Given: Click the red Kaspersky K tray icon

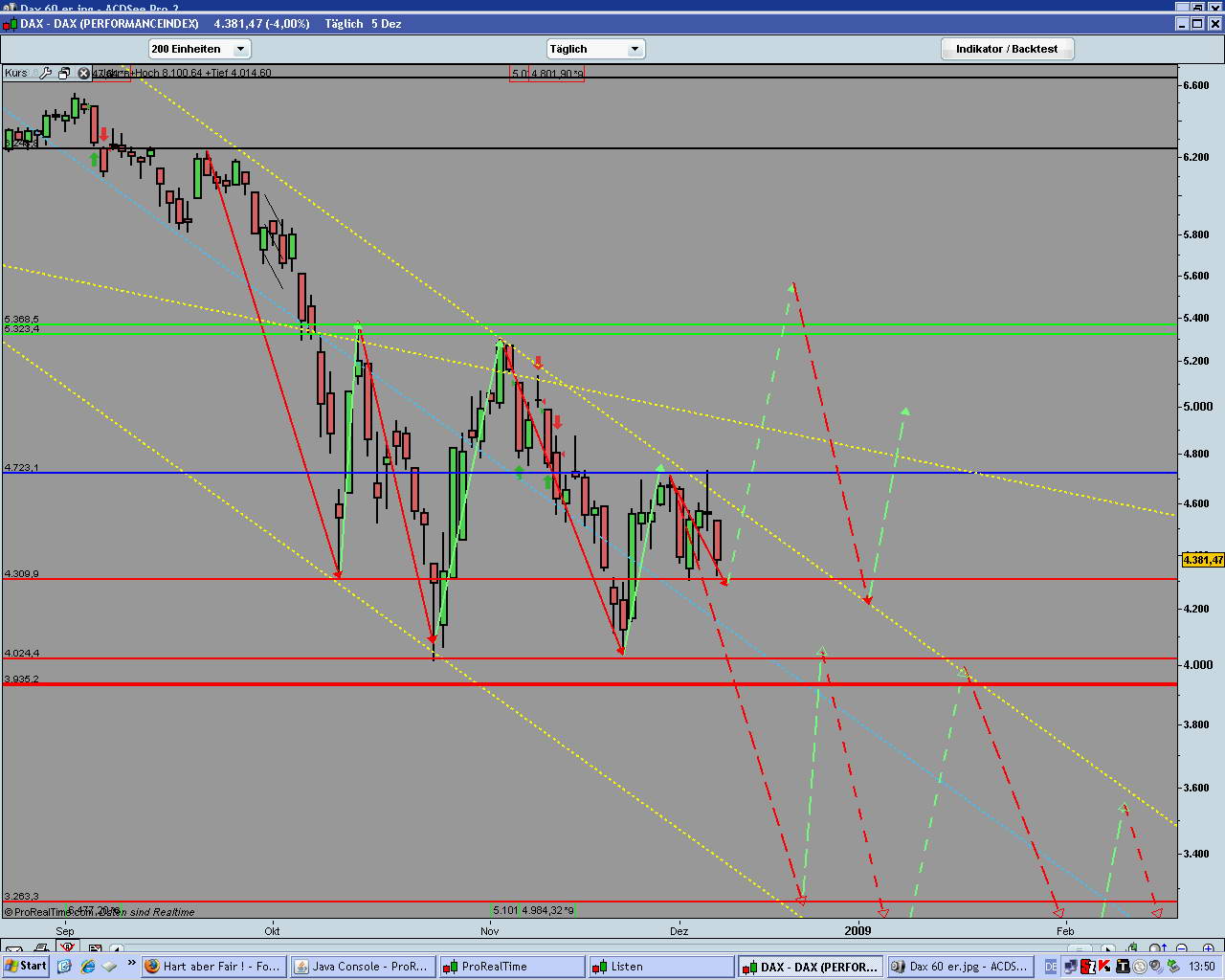Looking at the screenshot, I should 1106,967.
